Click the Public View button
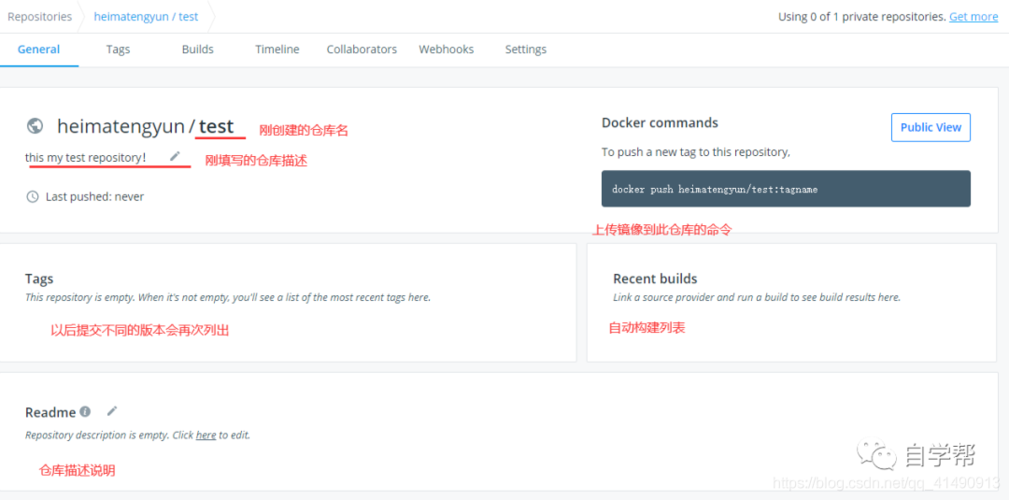The height and width of the screenshot is (500, 1009). [x=930, y=127]
